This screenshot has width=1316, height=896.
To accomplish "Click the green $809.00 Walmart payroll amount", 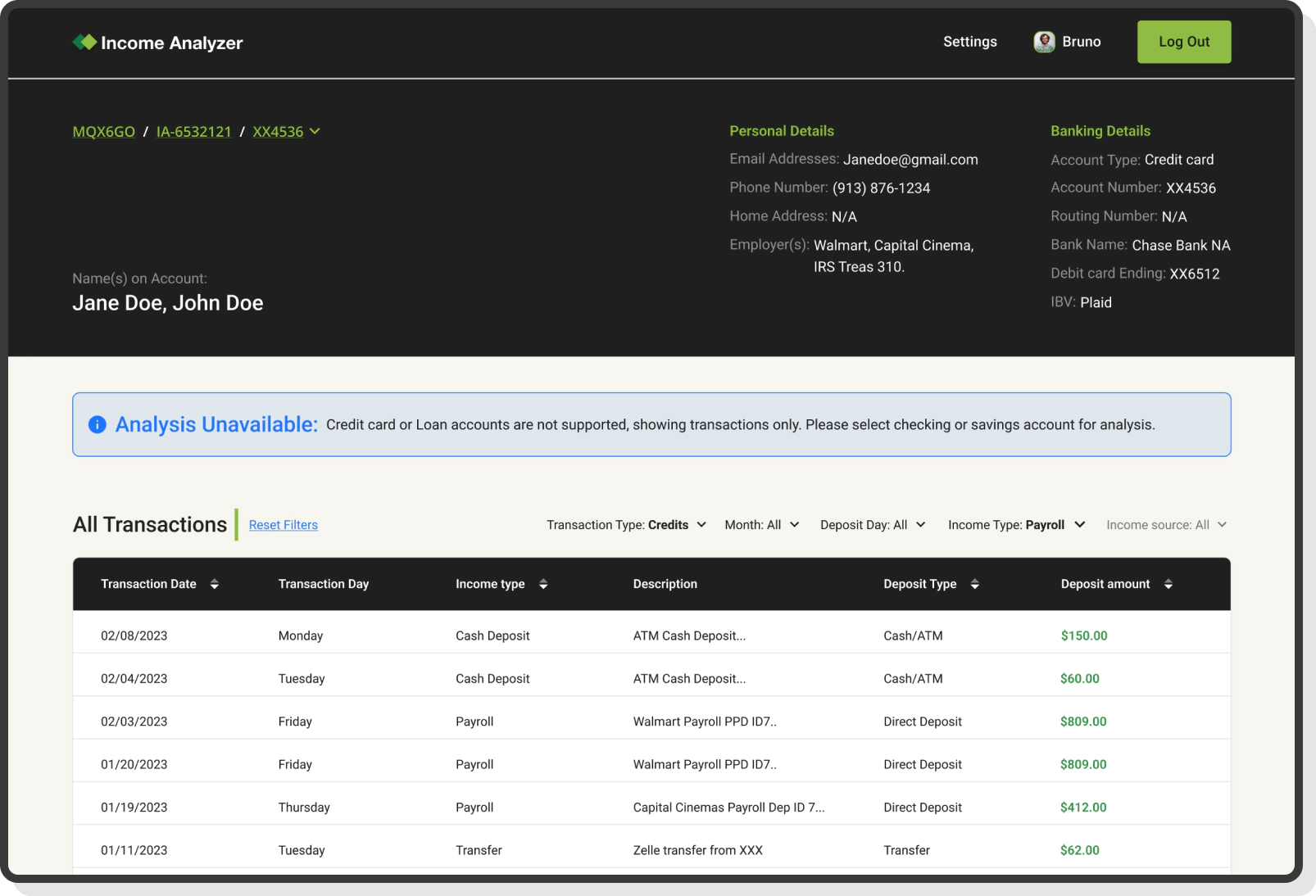I will point(1083,721).
